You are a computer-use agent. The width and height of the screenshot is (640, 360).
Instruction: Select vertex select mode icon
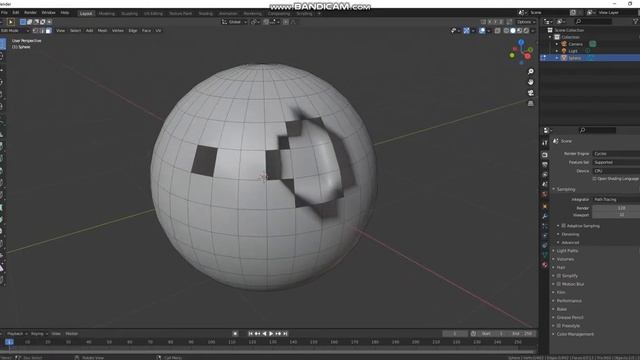pos(36,31)
